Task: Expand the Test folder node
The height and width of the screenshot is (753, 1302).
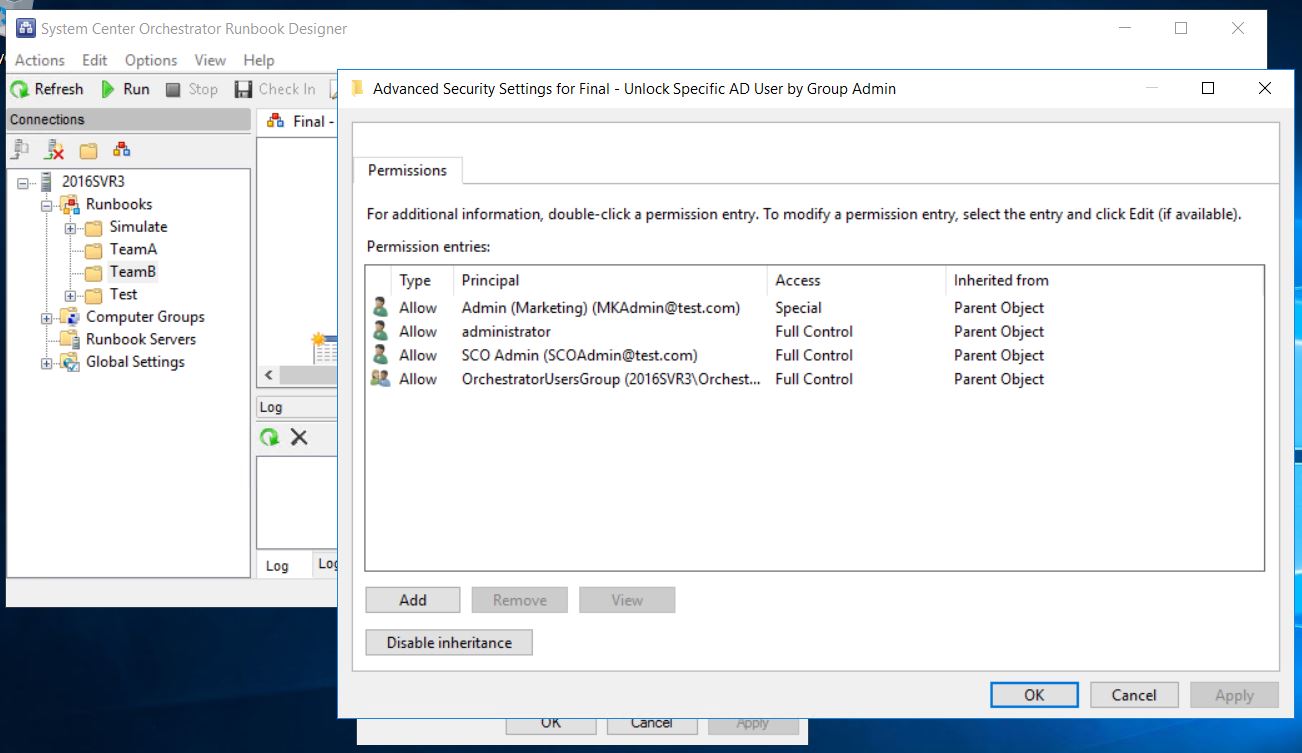Action: pos(70,295)
